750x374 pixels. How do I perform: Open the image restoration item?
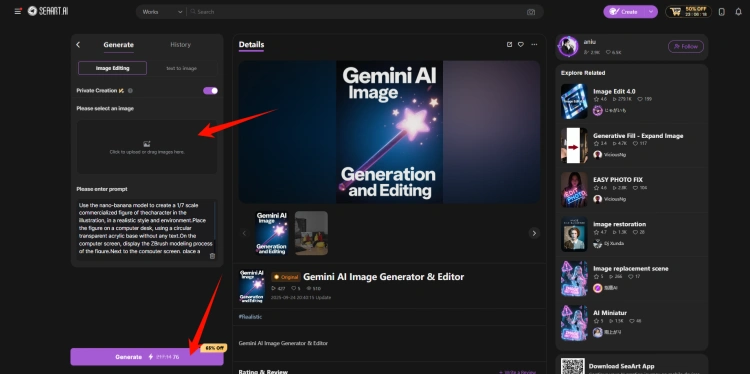tap(619, 224)
